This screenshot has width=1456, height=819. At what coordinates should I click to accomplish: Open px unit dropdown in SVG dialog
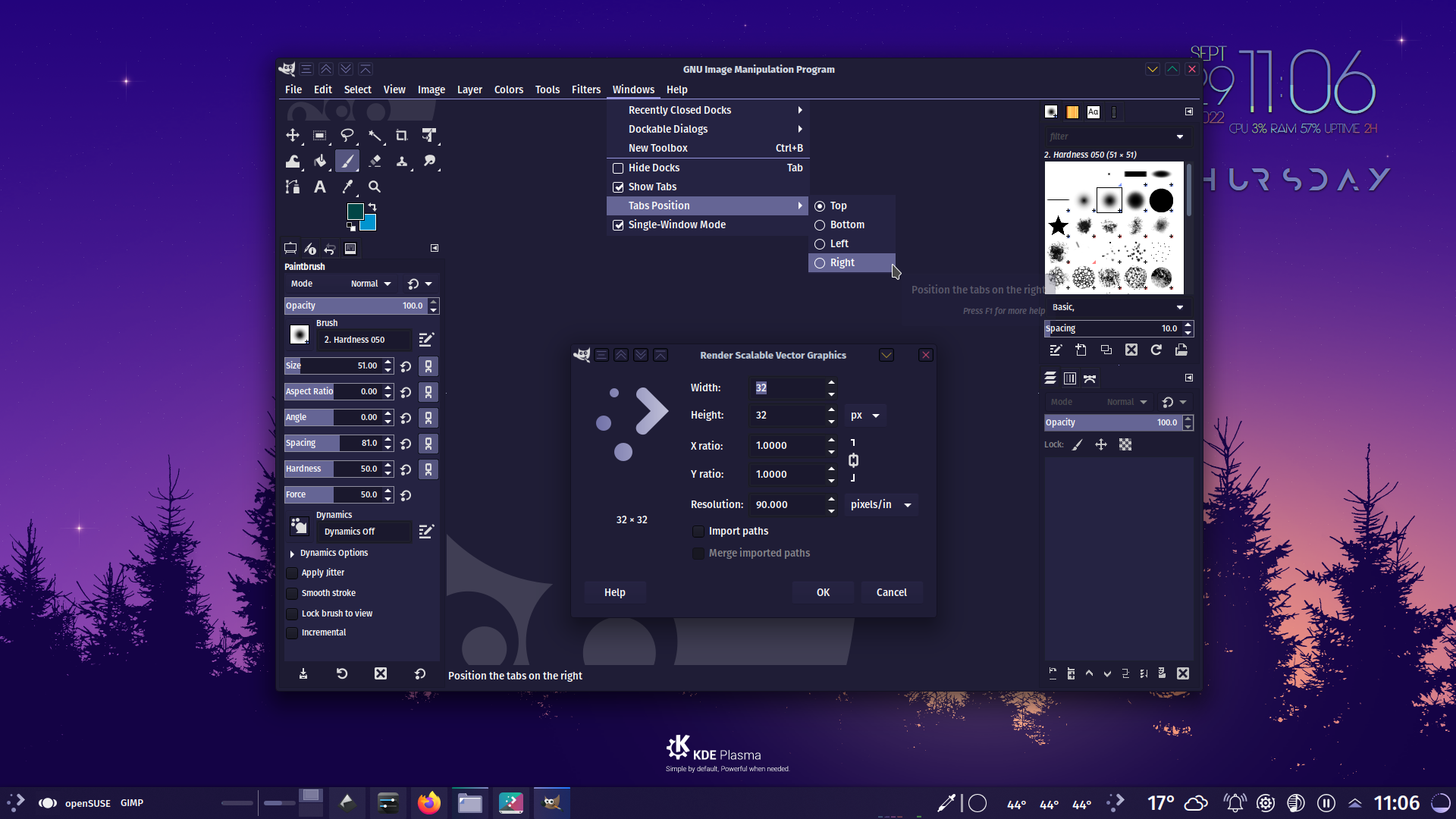coord(864,416)
